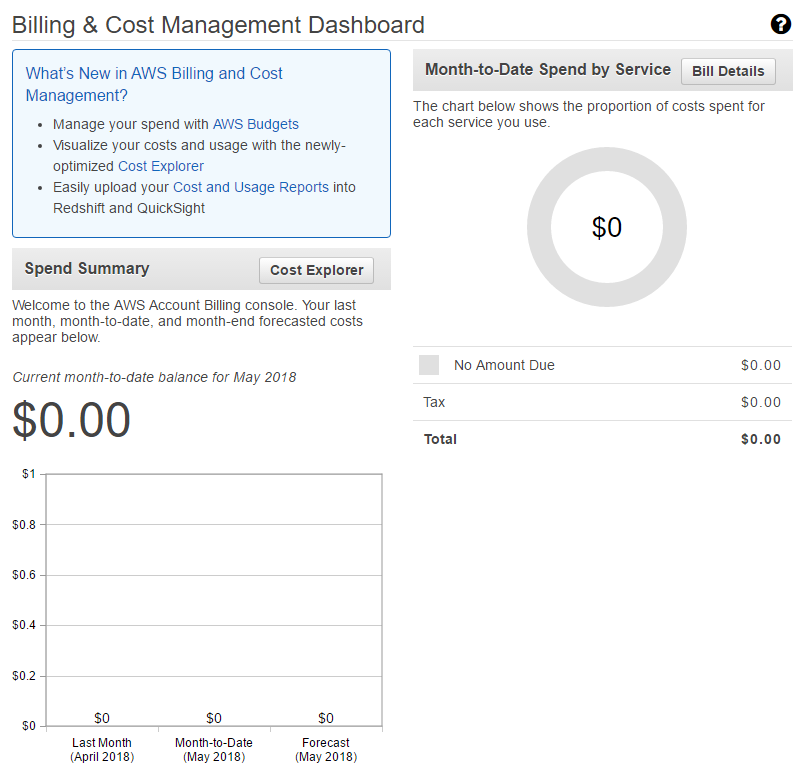Click the Month-to-Date (May 2018) axis label
The width and height of the screenshot is (801, 769).
click(214, 750)
